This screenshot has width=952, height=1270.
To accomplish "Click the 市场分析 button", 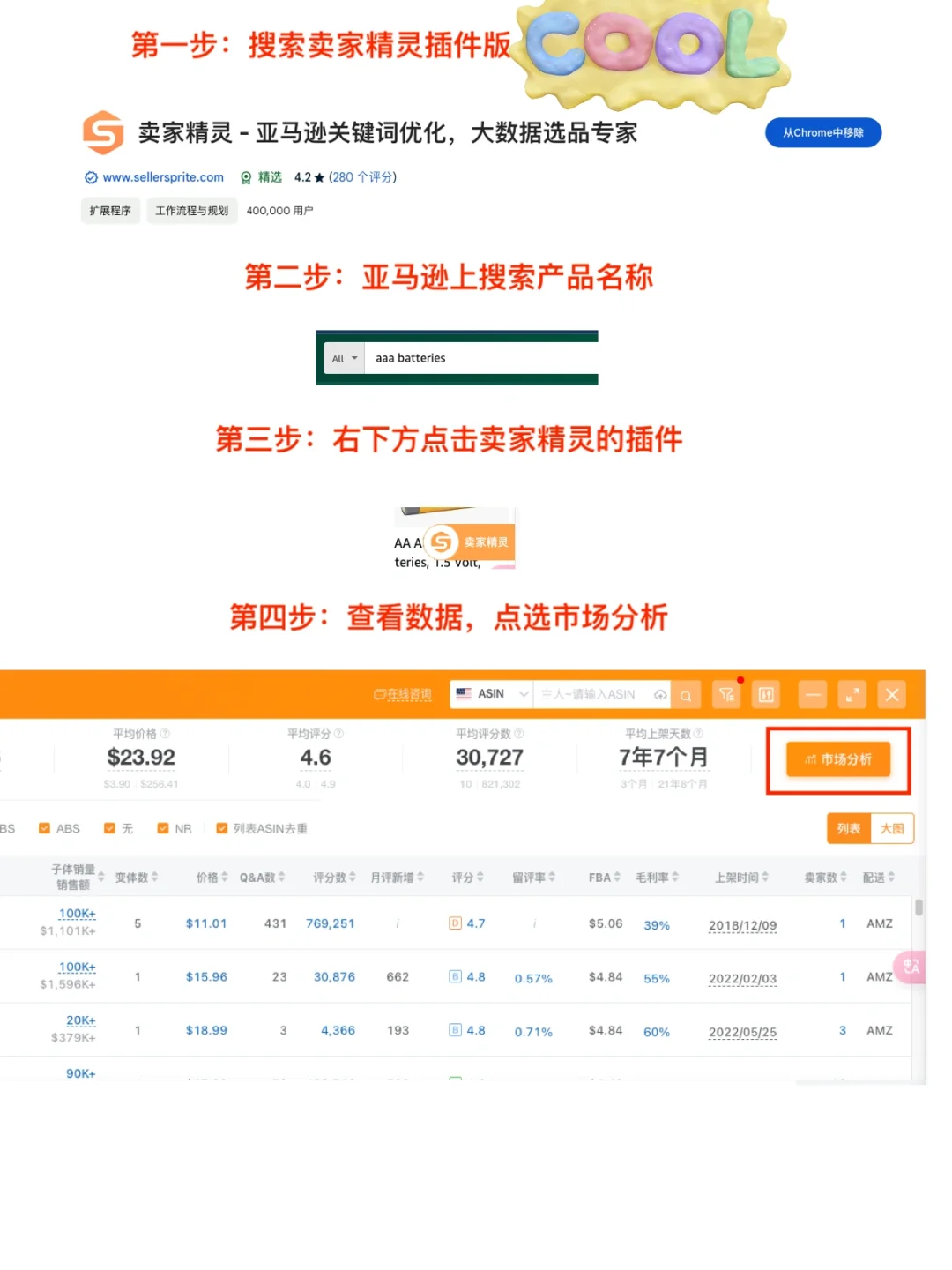I will [837, 759].
